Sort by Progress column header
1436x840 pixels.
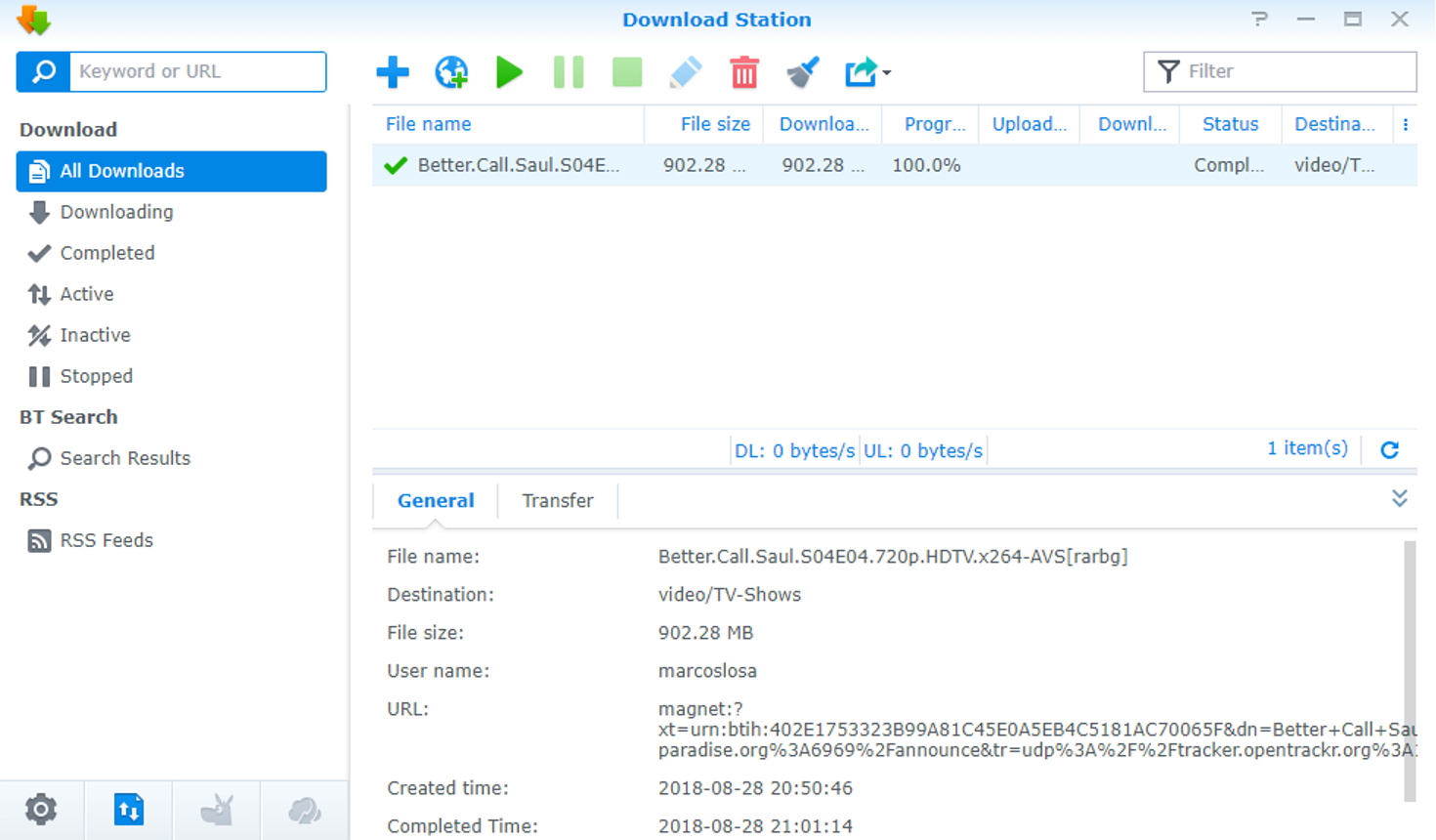click(931, 124)
